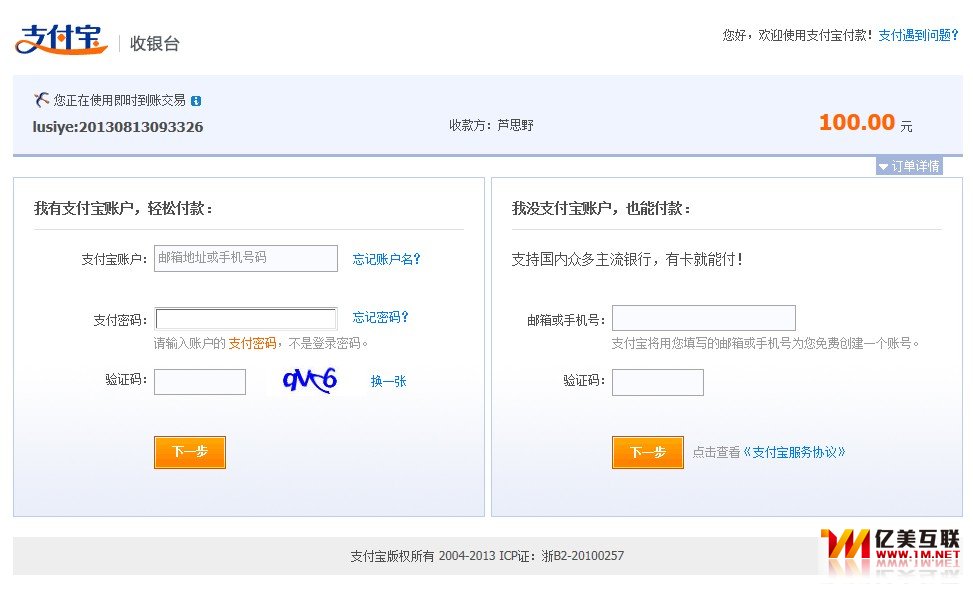973x589 pixels.
Task: Click the captcha image
Action: 310,380
